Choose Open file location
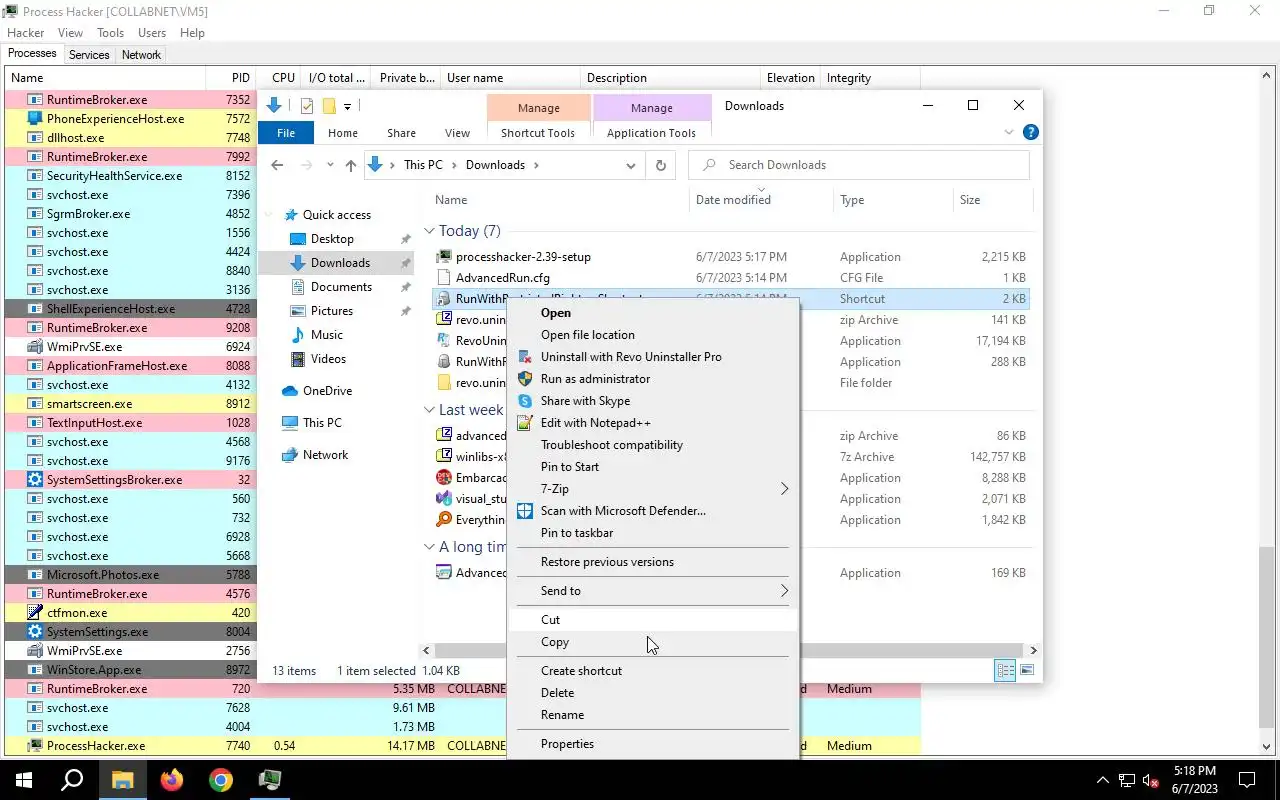 click(653, 335)
